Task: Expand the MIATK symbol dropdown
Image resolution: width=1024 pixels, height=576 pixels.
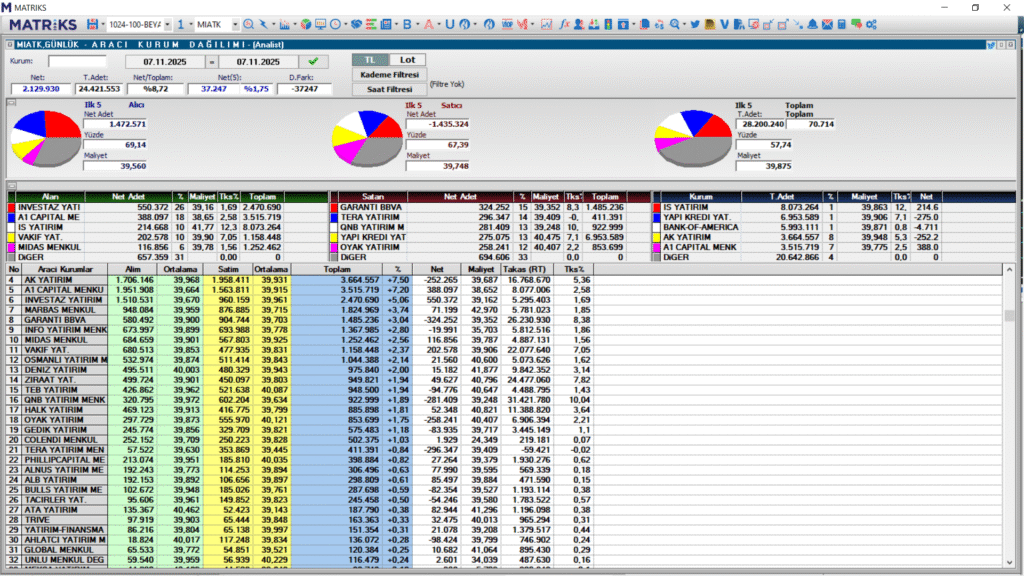Action: point(234,23)
